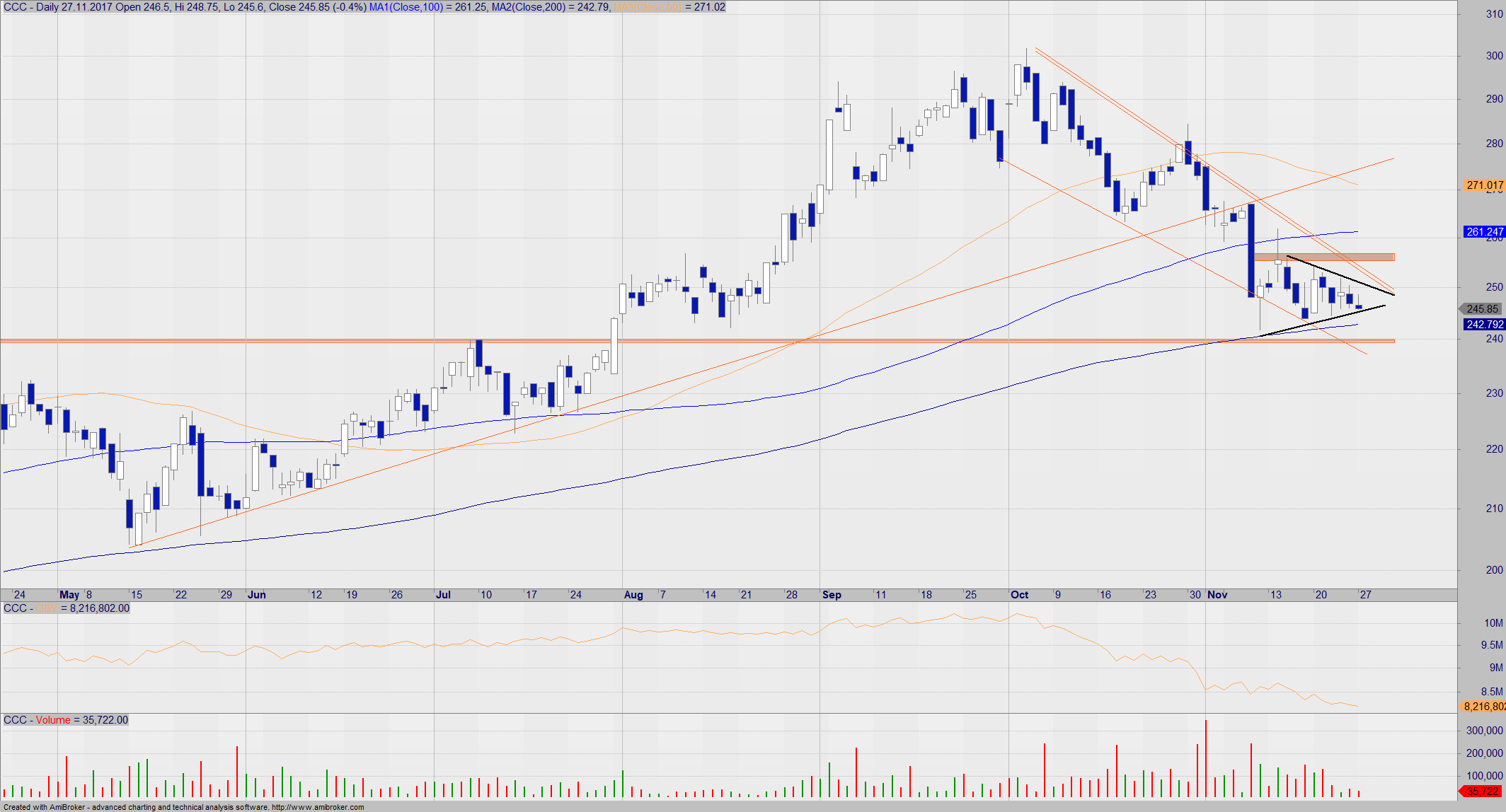1506x812 pixels.
Task: Click the Sep label on date axis
Action: click(x=832, y=595)
